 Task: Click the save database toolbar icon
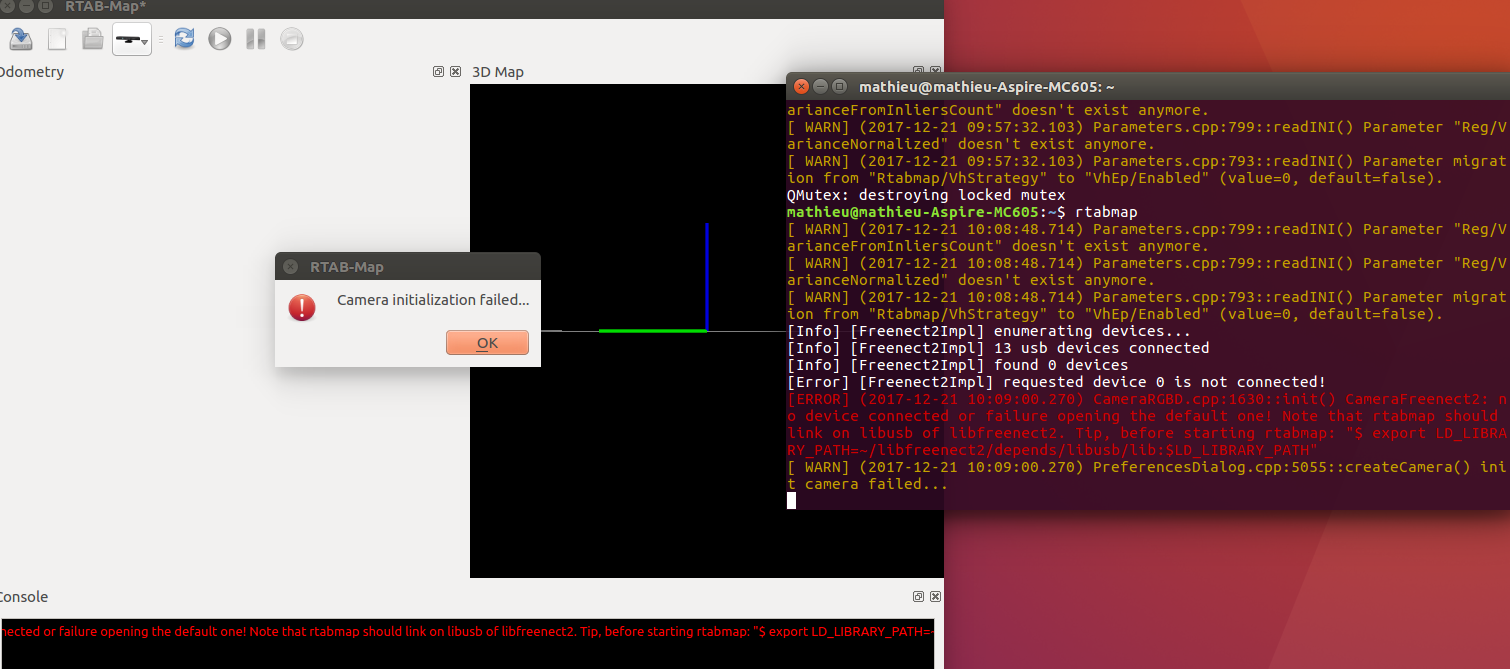20,39
